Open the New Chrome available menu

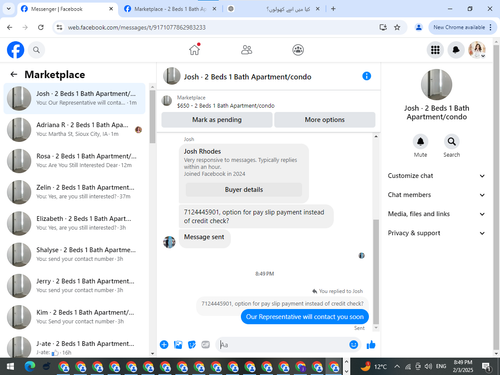pos(462,27)
